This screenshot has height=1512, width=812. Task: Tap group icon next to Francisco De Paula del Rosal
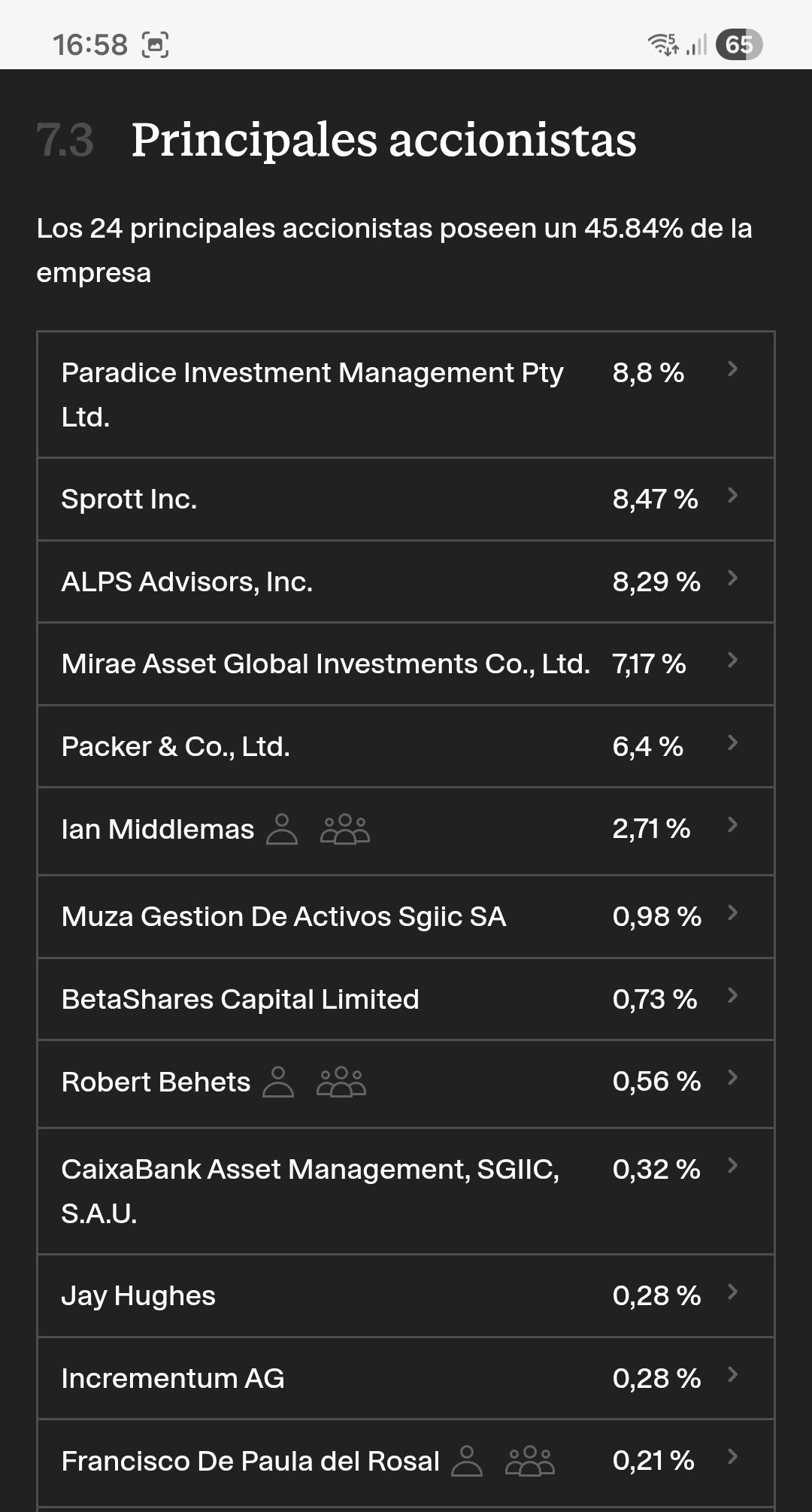(x=530, y=1461)
